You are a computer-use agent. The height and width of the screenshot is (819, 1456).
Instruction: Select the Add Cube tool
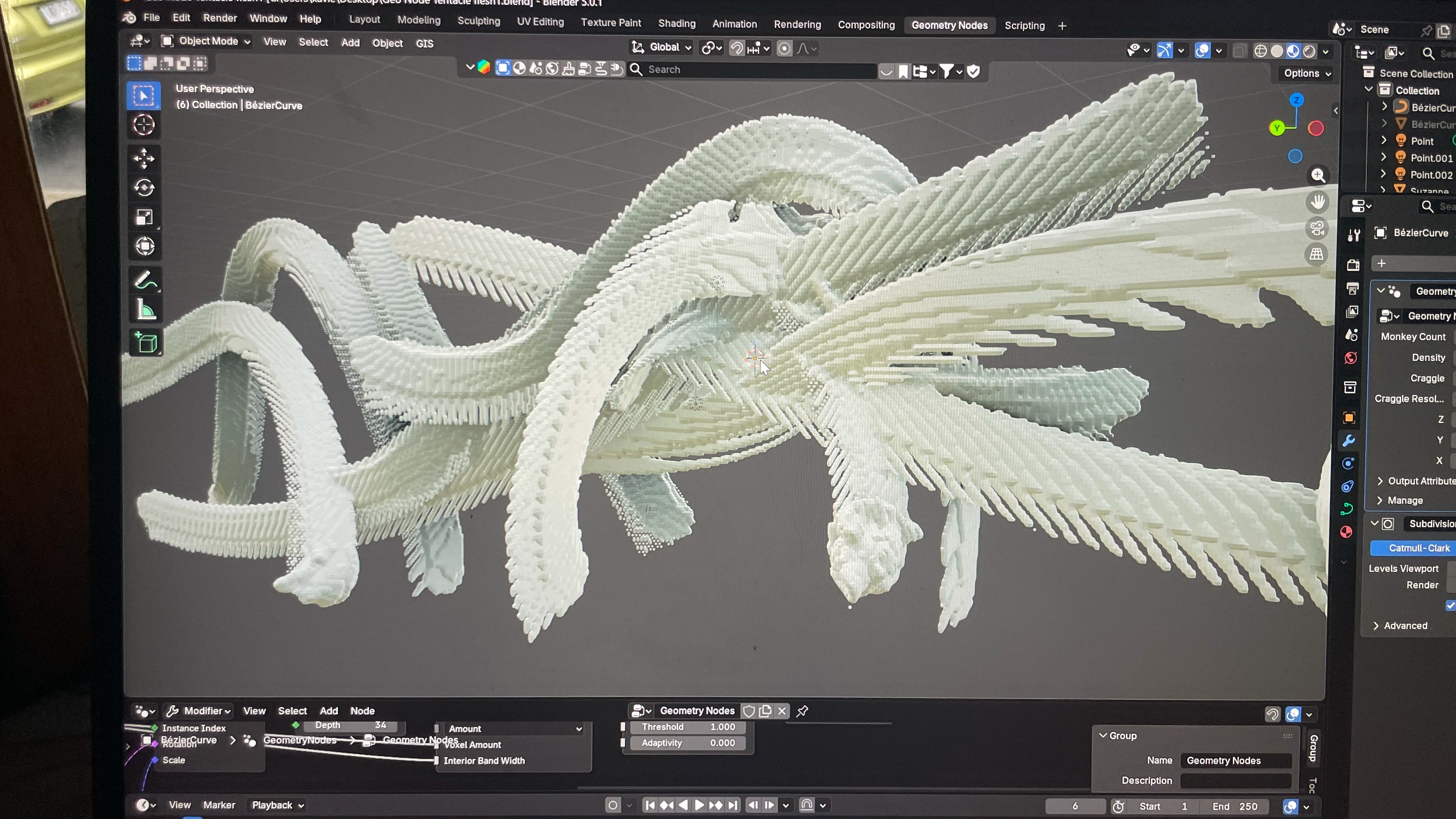coord(146,342)
